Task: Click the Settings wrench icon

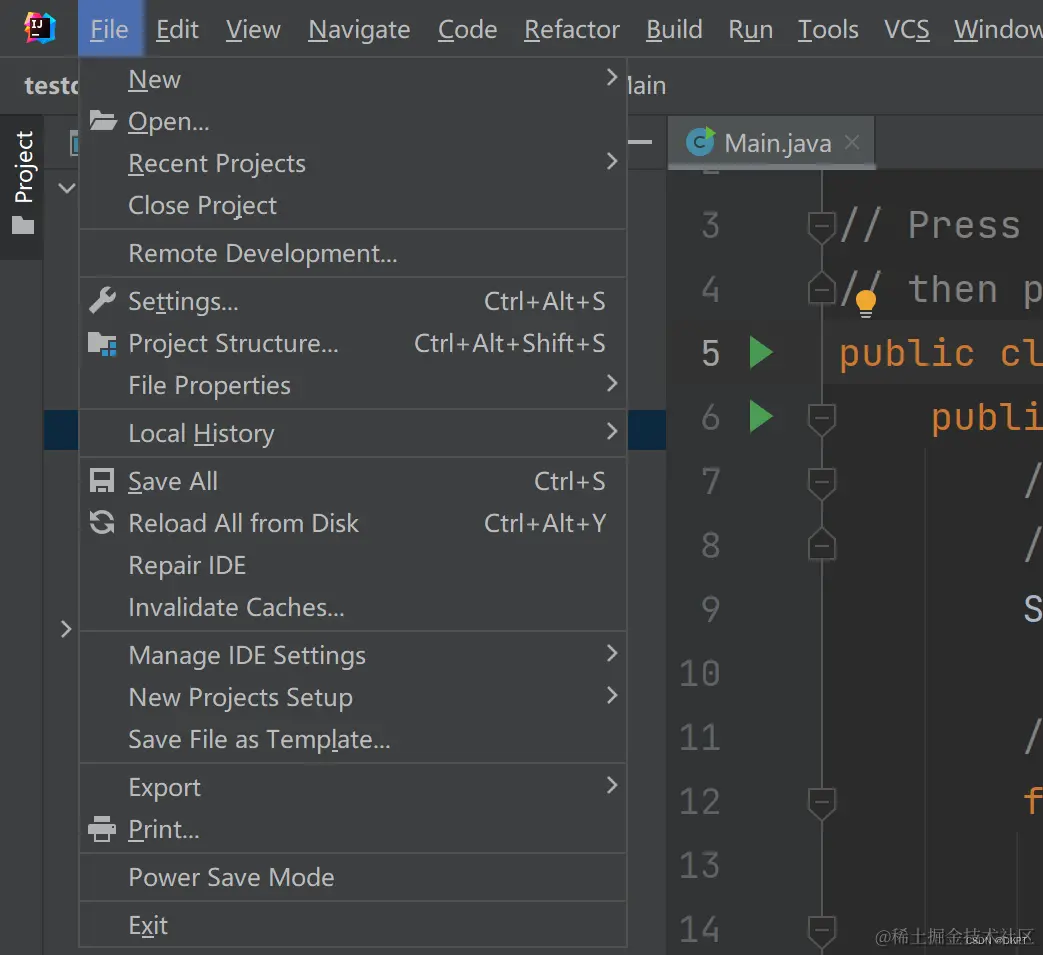Action: (101, 300)
